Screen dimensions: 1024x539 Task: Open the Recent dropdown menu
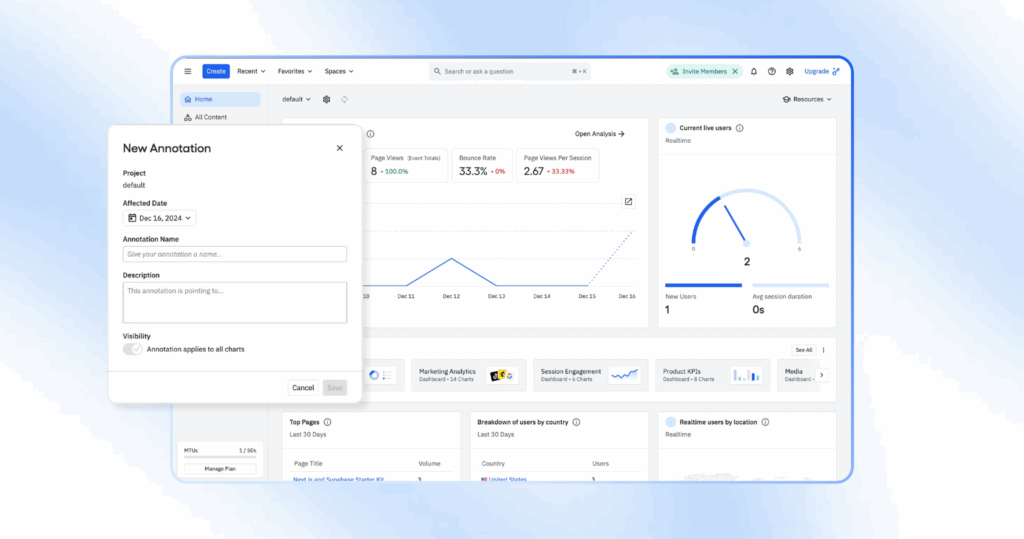point(251,71)
